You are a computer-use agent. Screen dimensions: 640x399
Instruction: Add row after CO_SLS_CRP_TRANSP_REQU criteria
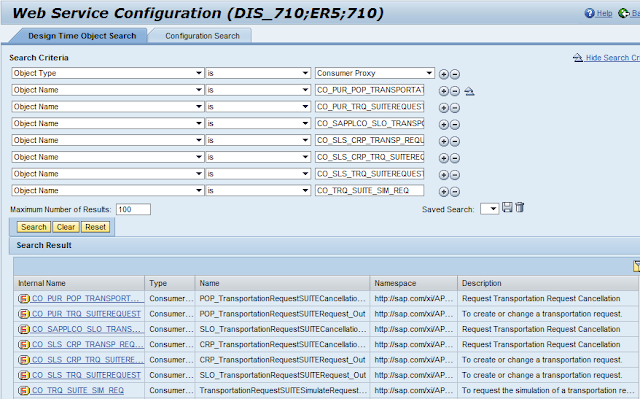click(444, 141)
